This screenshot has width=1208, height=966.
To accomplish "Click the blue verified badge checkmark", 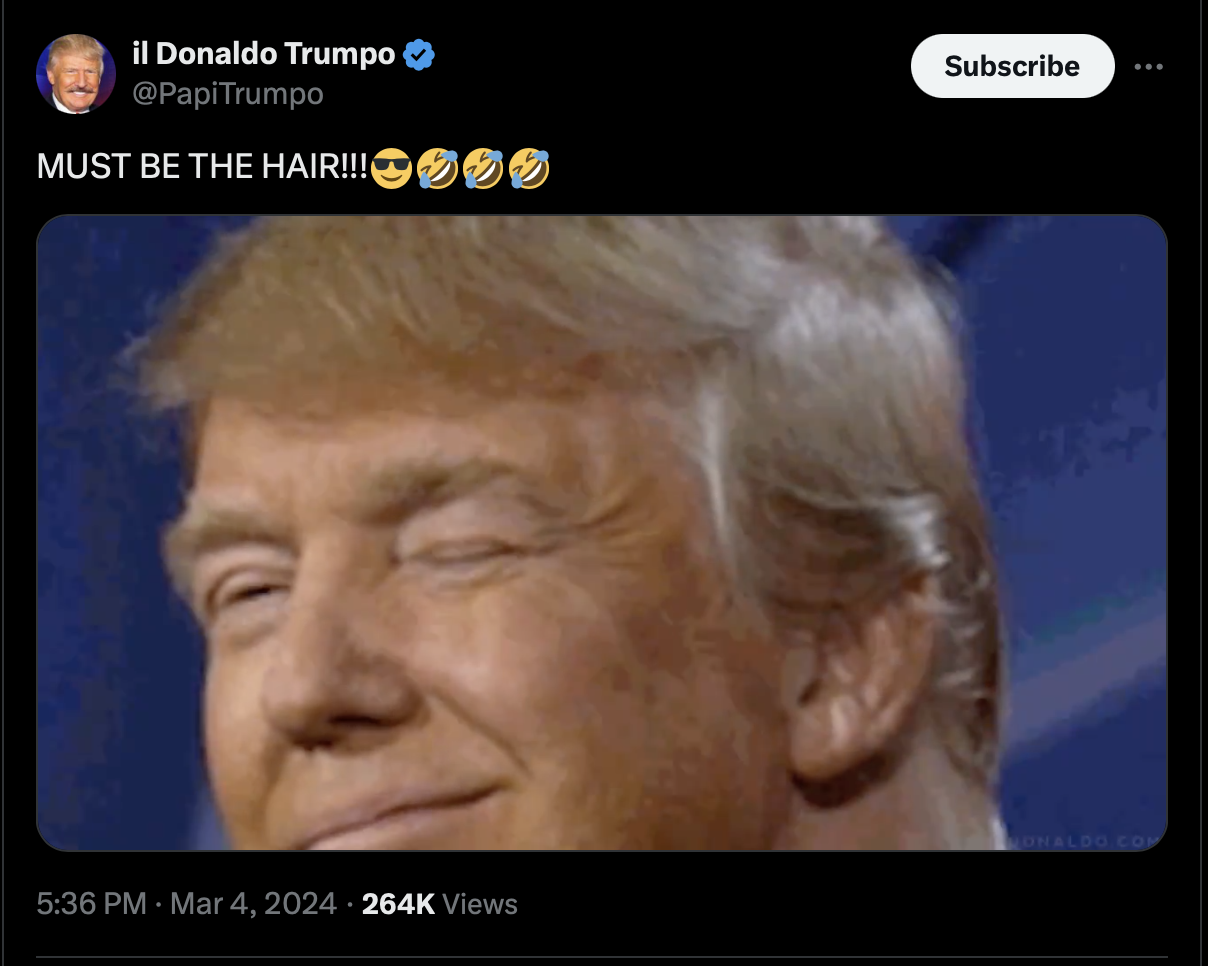I will click(x=418, y=54).
